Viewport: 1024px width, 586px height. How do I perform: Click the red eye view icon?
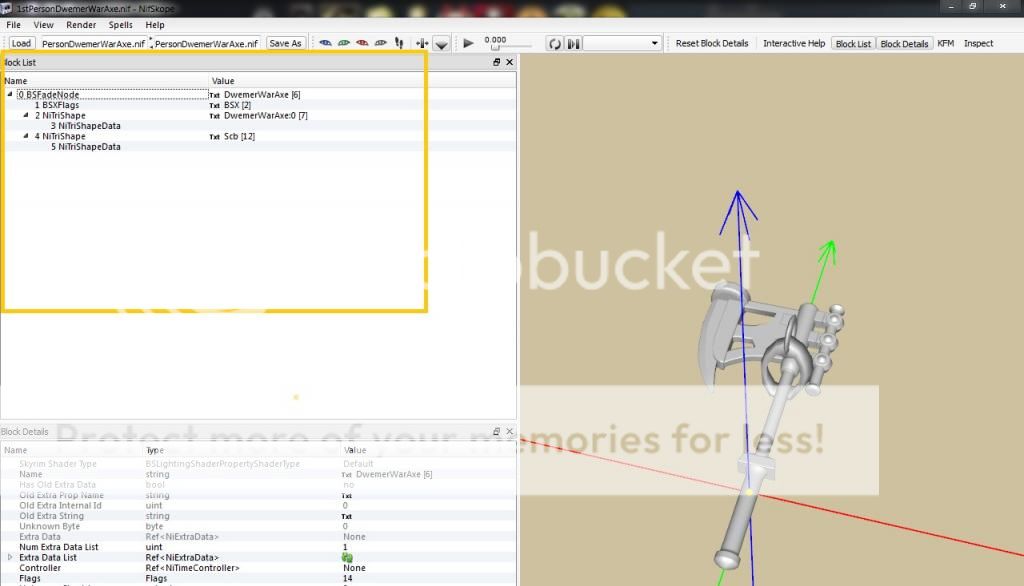[362, 44]
